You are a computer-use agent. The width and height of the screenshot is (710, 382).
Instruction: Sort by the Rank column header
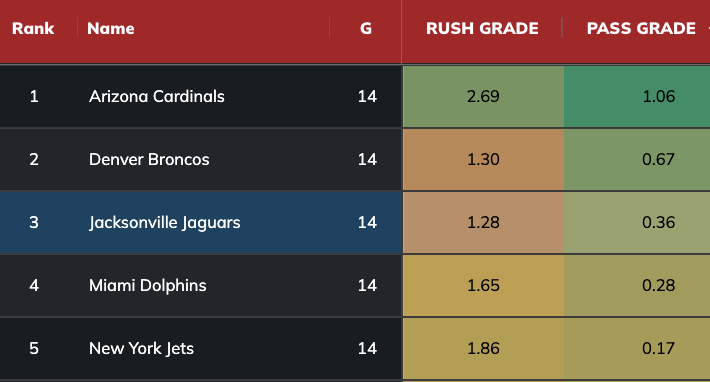coord(33,29)
